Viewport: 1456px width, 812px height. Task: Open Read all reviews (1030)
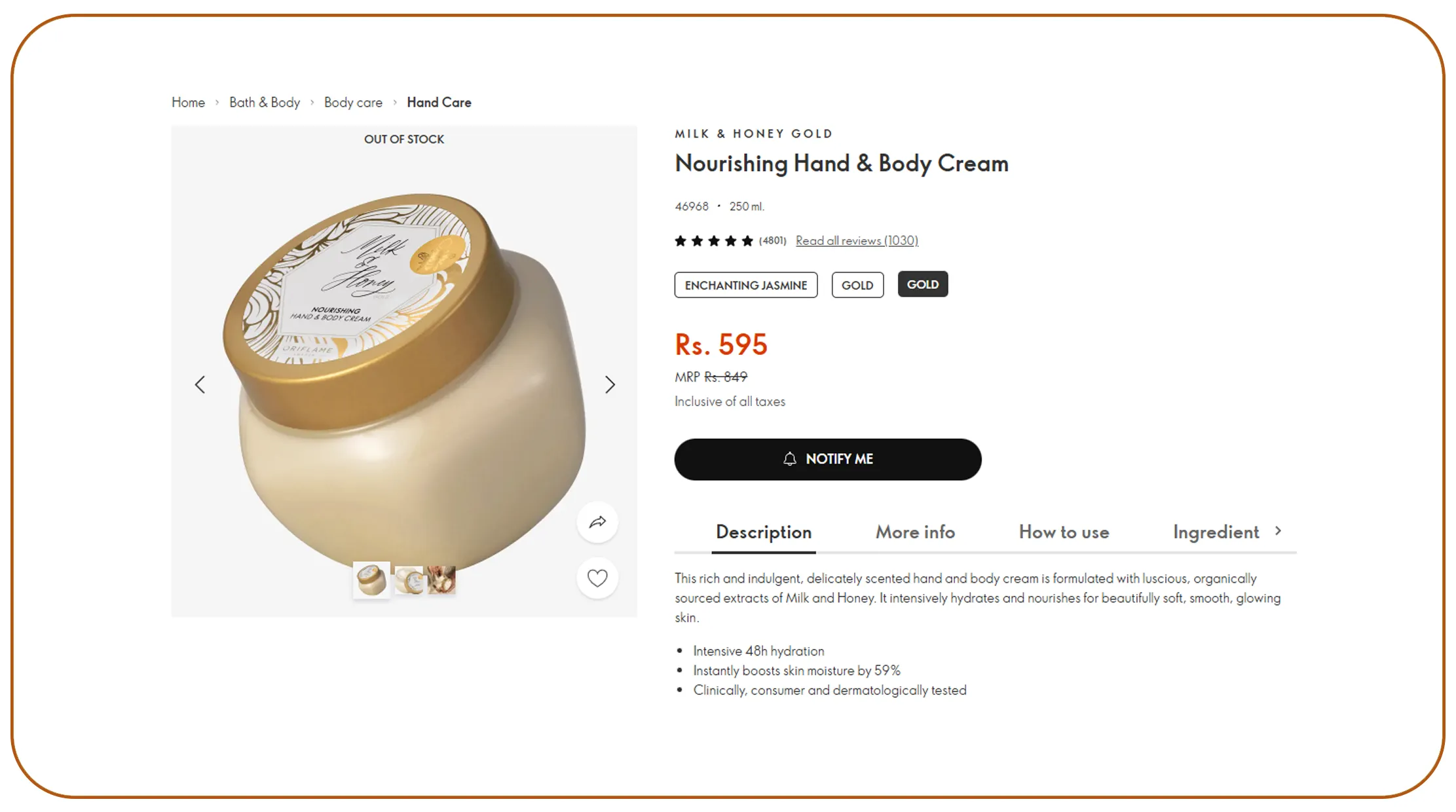pos(857,240)
